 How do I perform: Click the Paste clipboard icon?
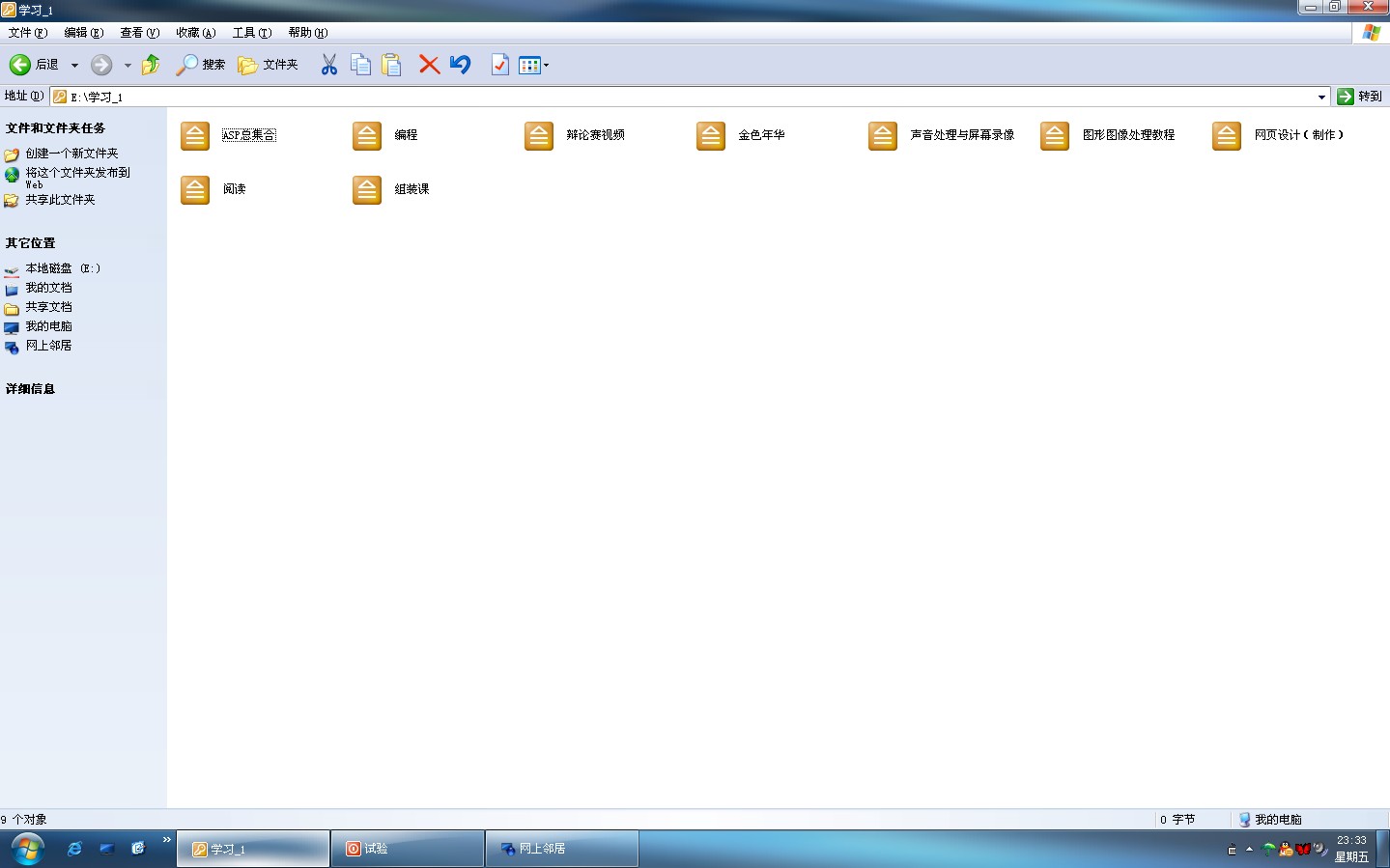pos(391,65)
